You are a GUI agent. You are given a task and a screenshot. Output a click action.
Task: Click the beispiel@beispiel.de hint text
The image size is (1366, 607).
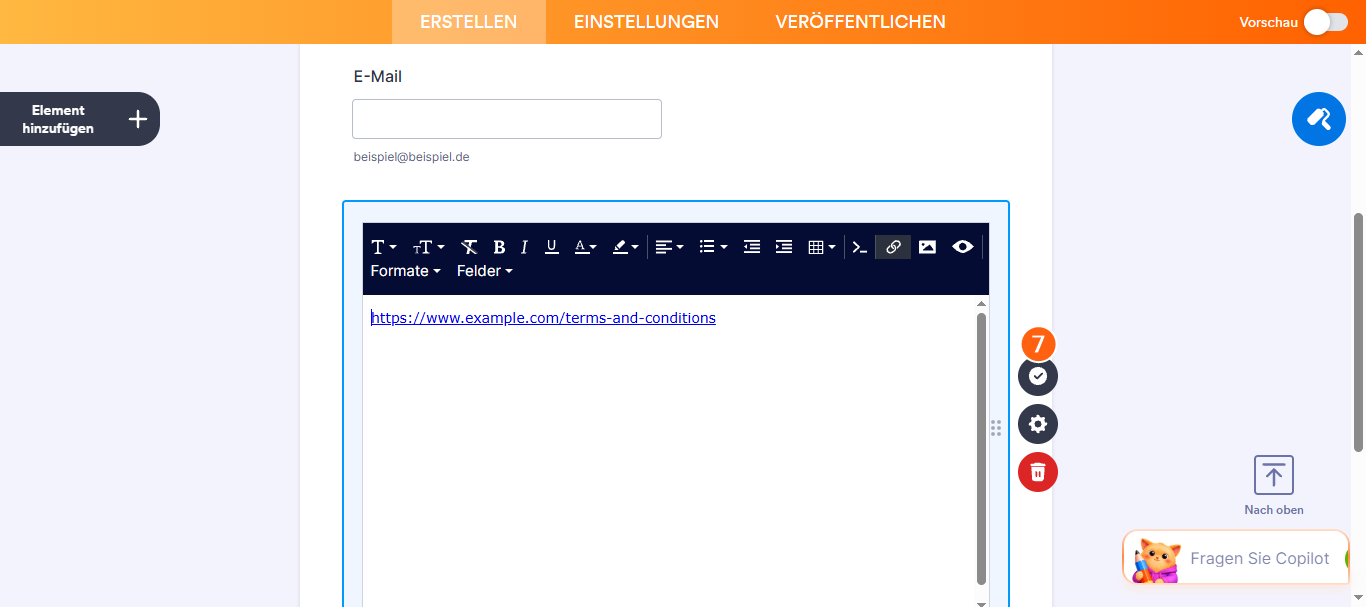point(412,157)
